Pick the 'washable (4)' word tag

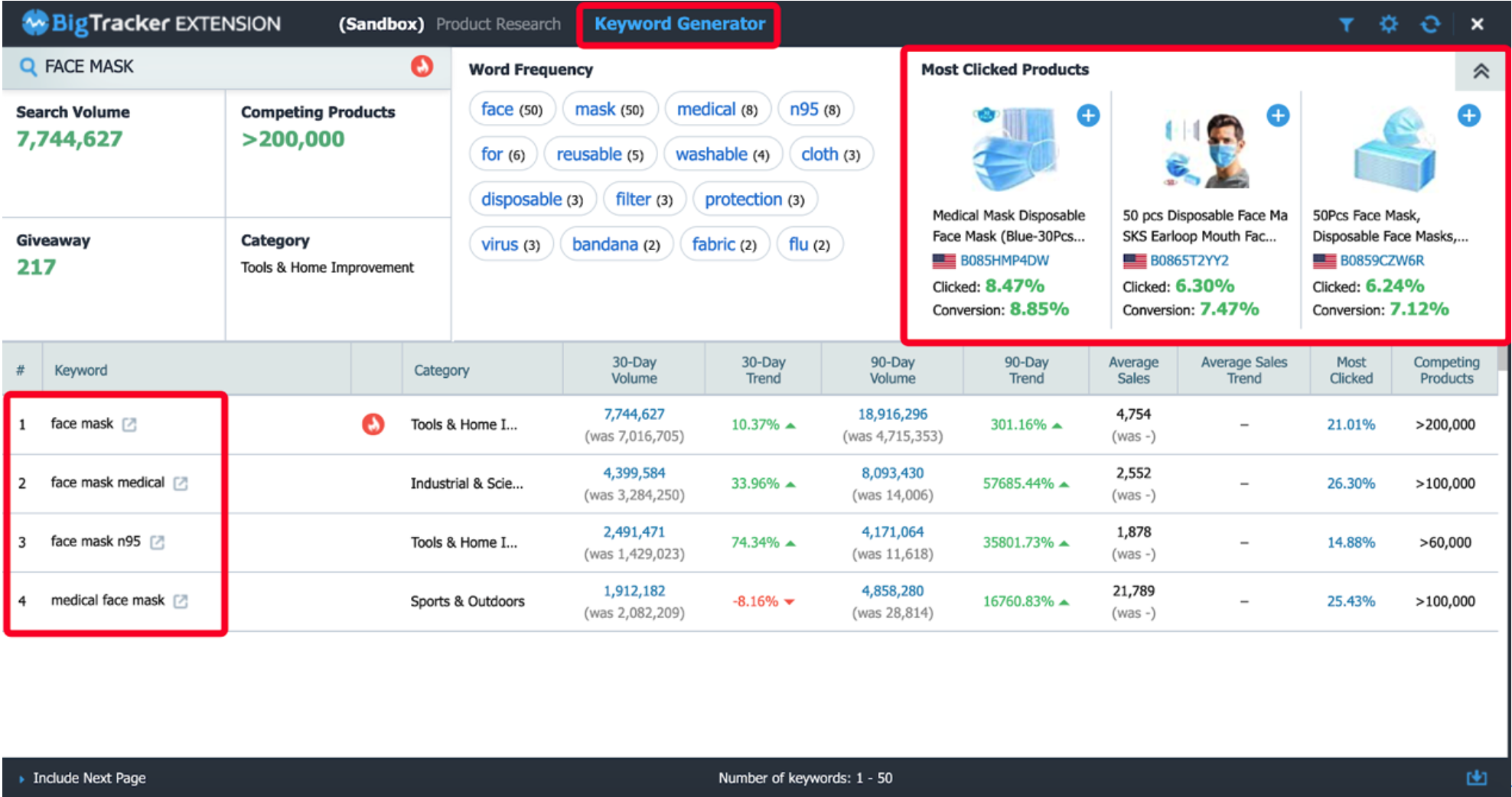click(x=722, y=155)
